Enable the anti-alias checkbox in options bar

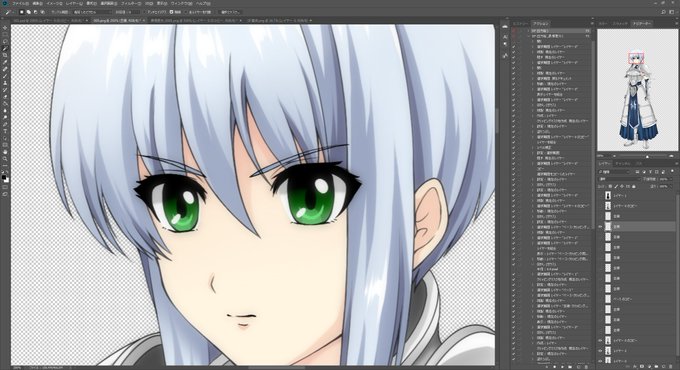(x=171, y=12)
